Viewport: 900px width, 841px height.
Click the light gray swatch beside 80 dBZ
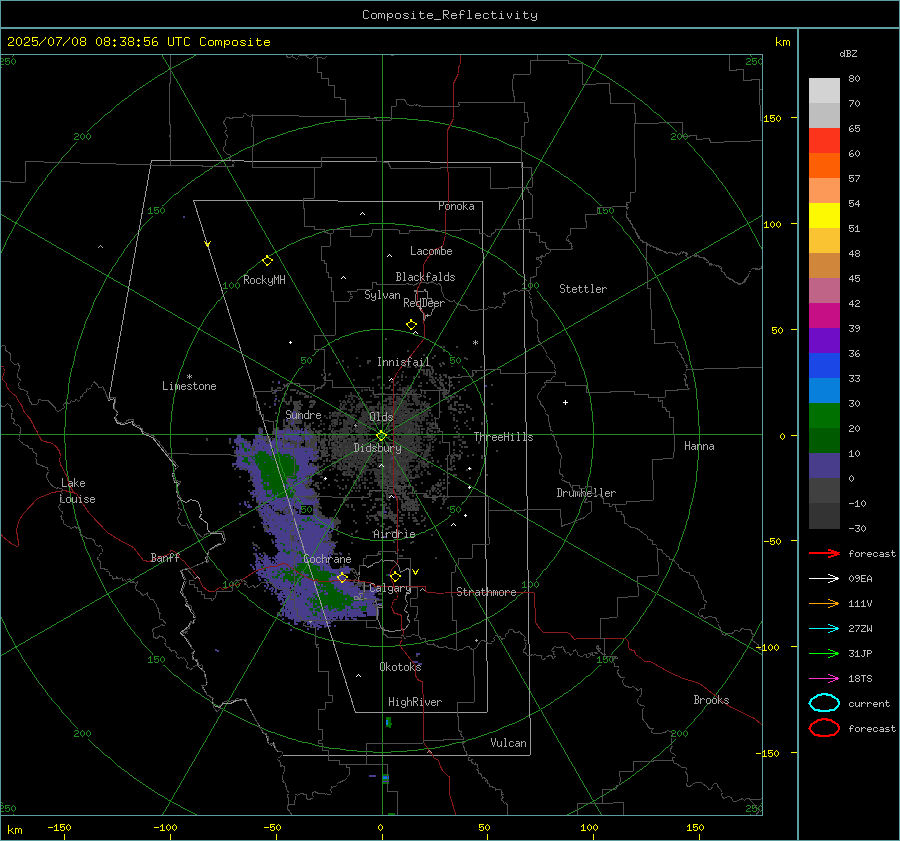click(x=824, y=91)
